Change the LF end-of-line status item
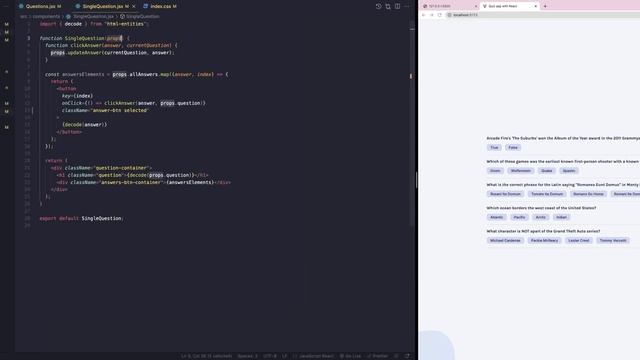640x360 pixels. pyautogui.click(x=284, y=356)
